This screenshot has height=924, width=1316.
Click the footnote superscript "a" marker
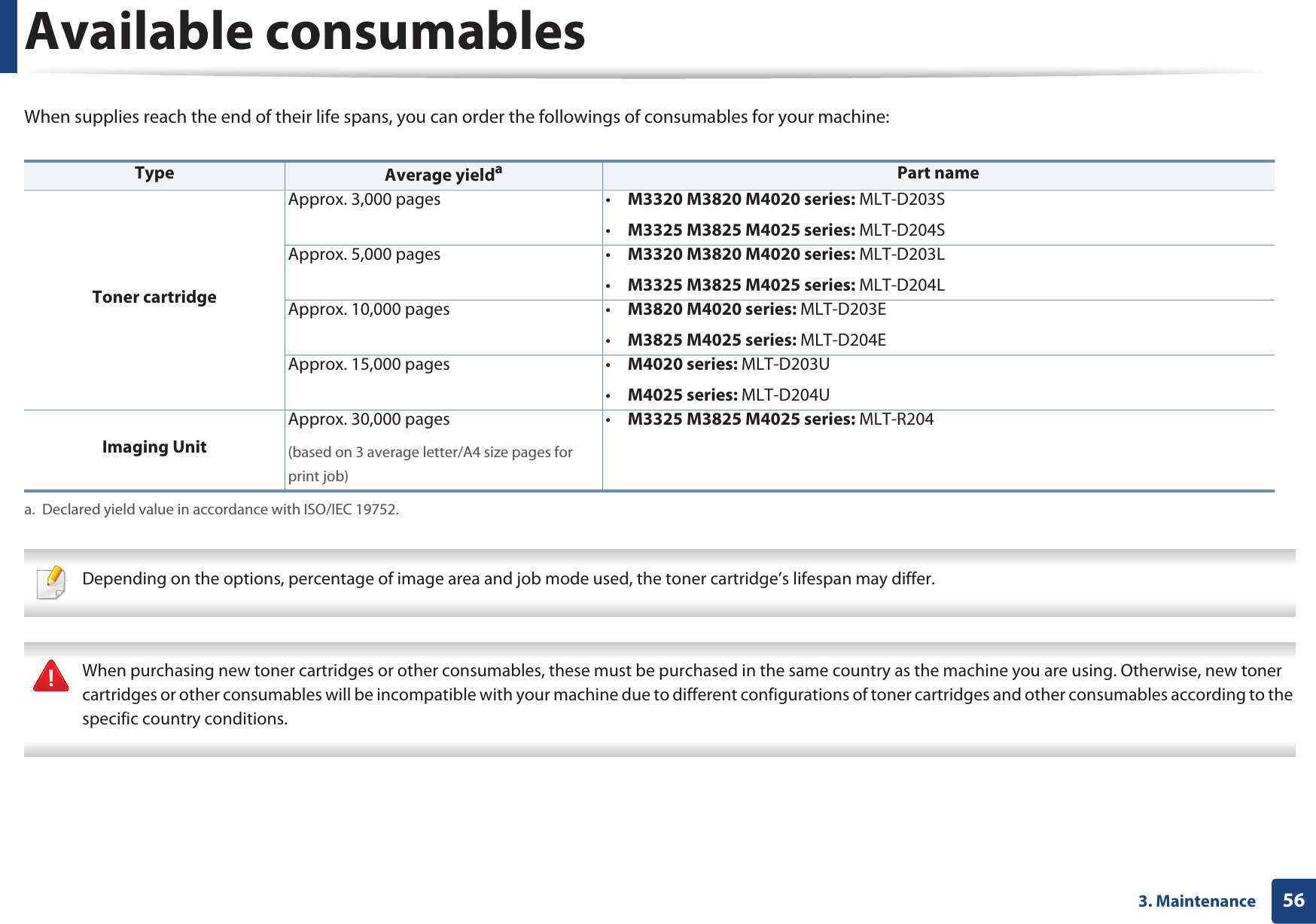pos(498,169)
